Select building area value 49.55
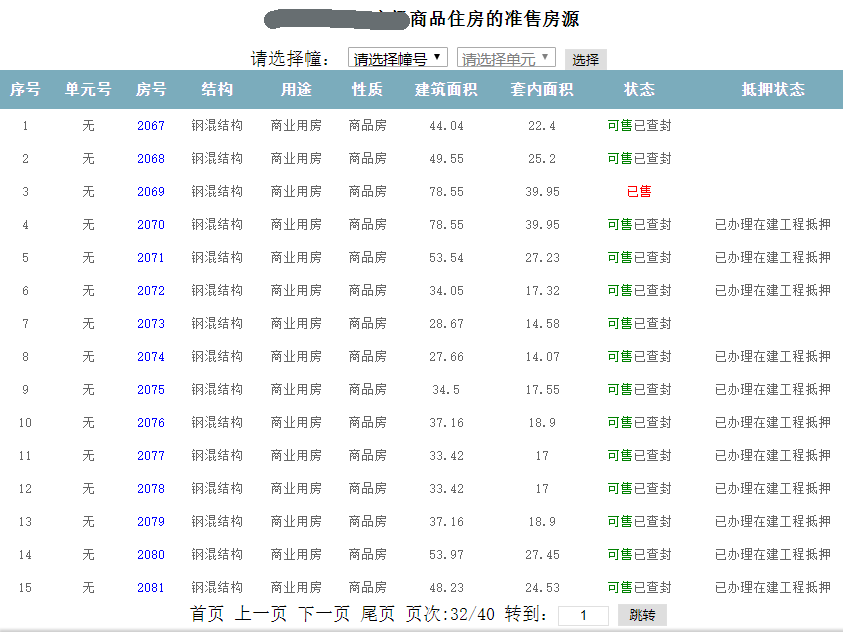This screenshot has height=632, width=843. pyautogui.click(x=446, y=159)
